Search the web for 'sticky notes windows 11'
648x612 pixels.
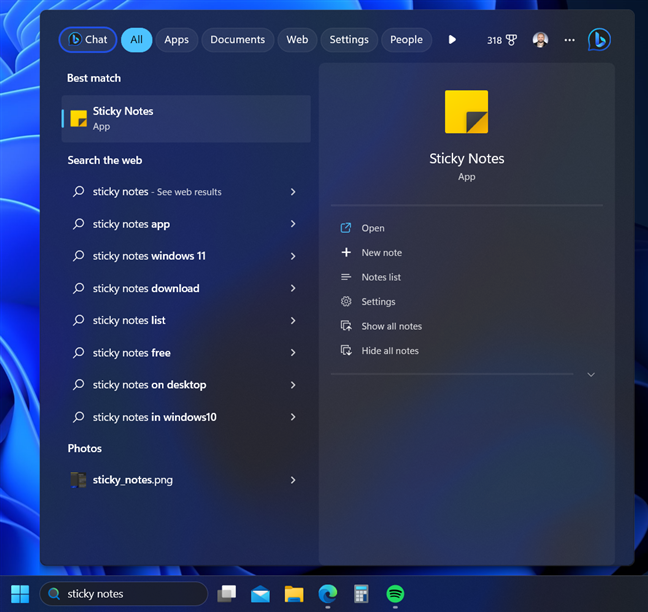pyautogui.click(x=186, y=256)
